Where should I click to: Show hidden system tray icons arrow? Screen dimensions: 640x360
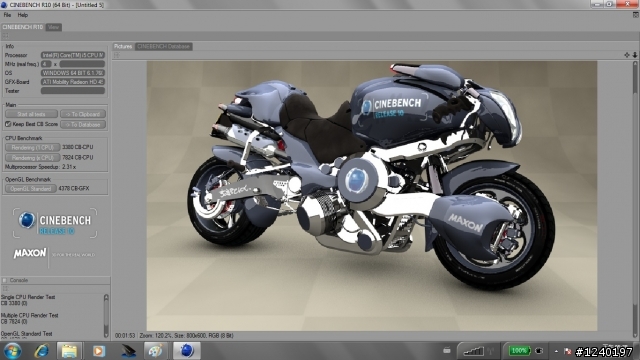click(556, 351)
